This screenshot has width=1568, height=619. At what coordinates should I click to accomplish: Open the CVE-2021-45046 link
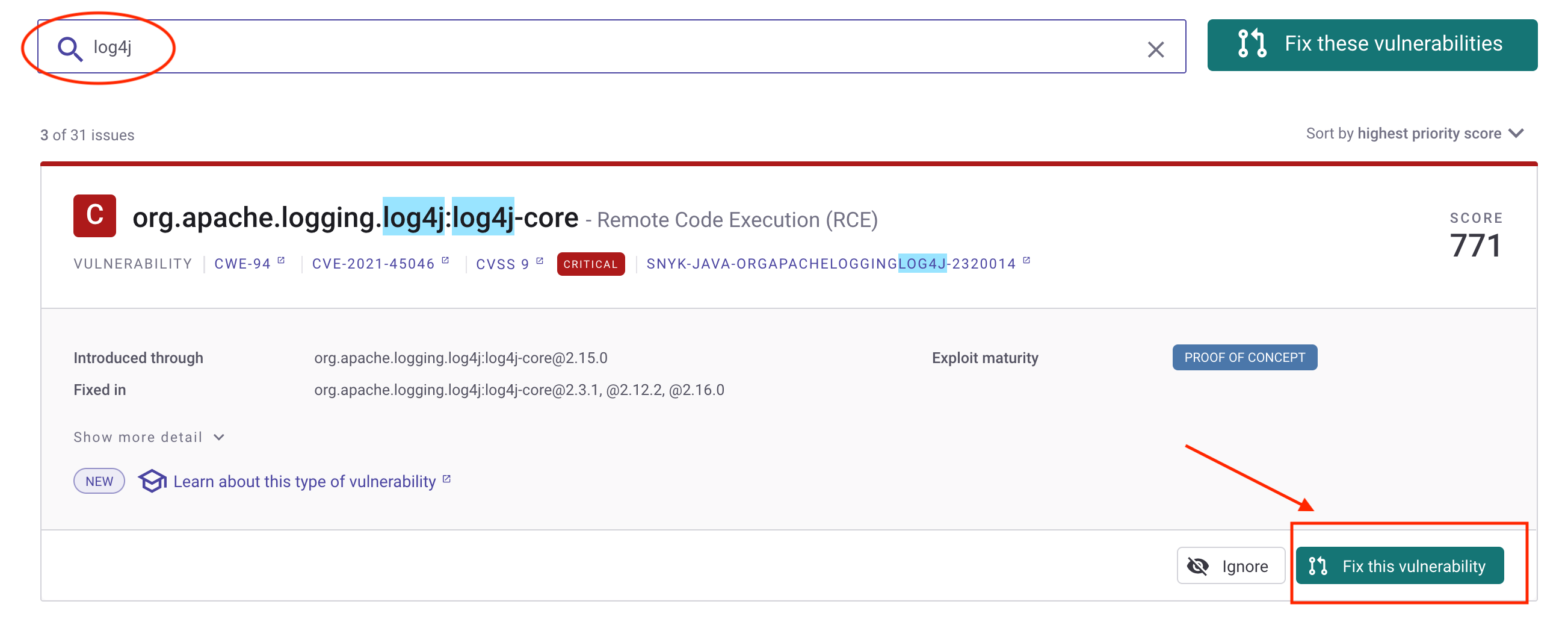pyautogui.click(x=380, y=263)
